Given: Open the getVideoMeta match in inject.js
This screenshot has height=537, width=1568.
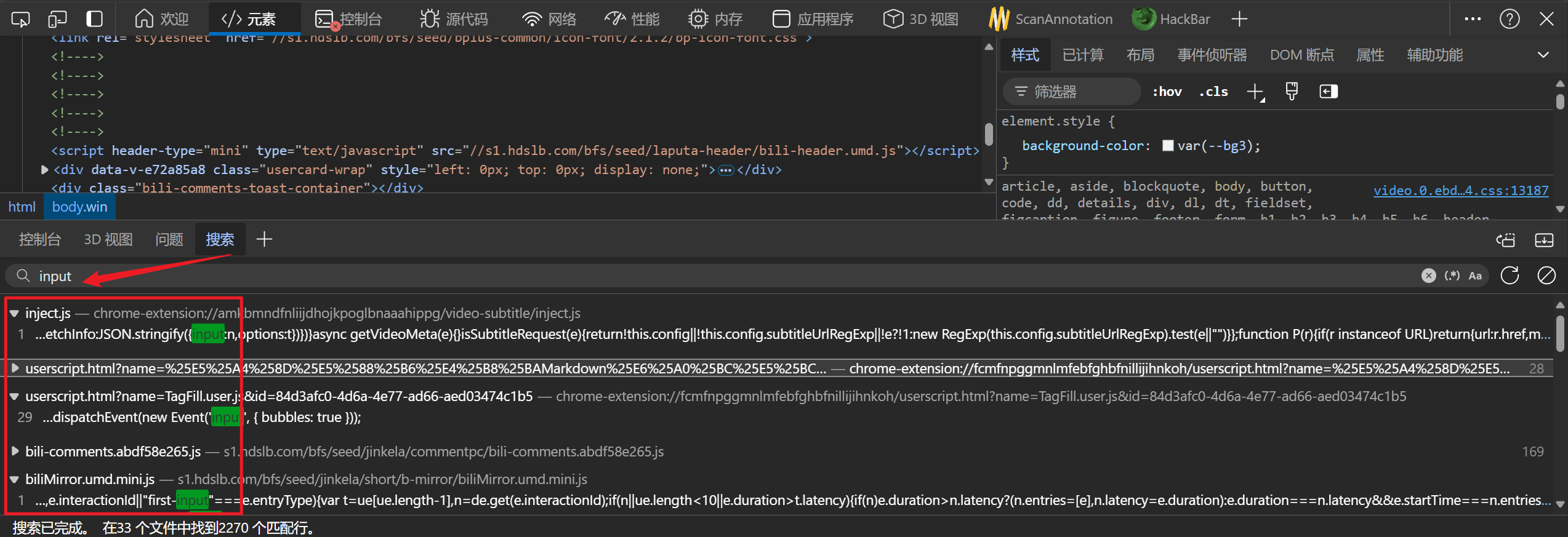Looking at the screenshot, I should coord(792,335).
